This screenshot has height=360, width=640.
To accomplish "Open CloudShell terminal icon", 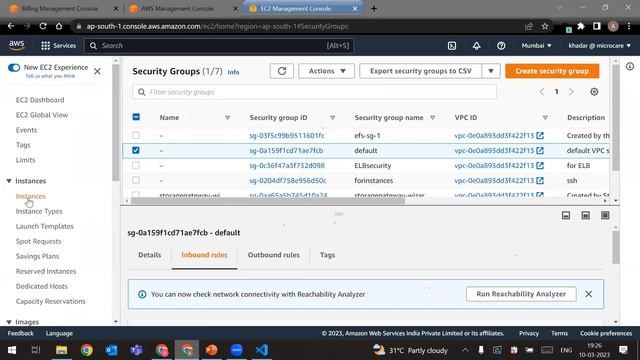I will 452,46.
